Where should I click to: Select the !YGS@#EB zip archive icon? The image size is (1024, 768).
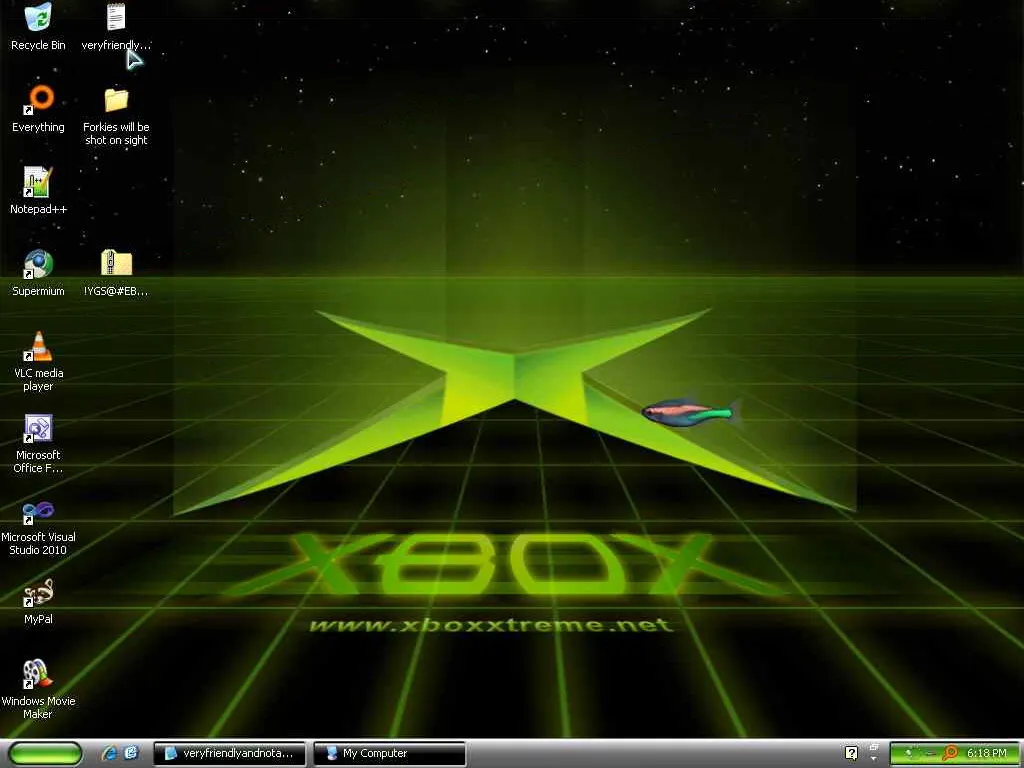(116, 272)
